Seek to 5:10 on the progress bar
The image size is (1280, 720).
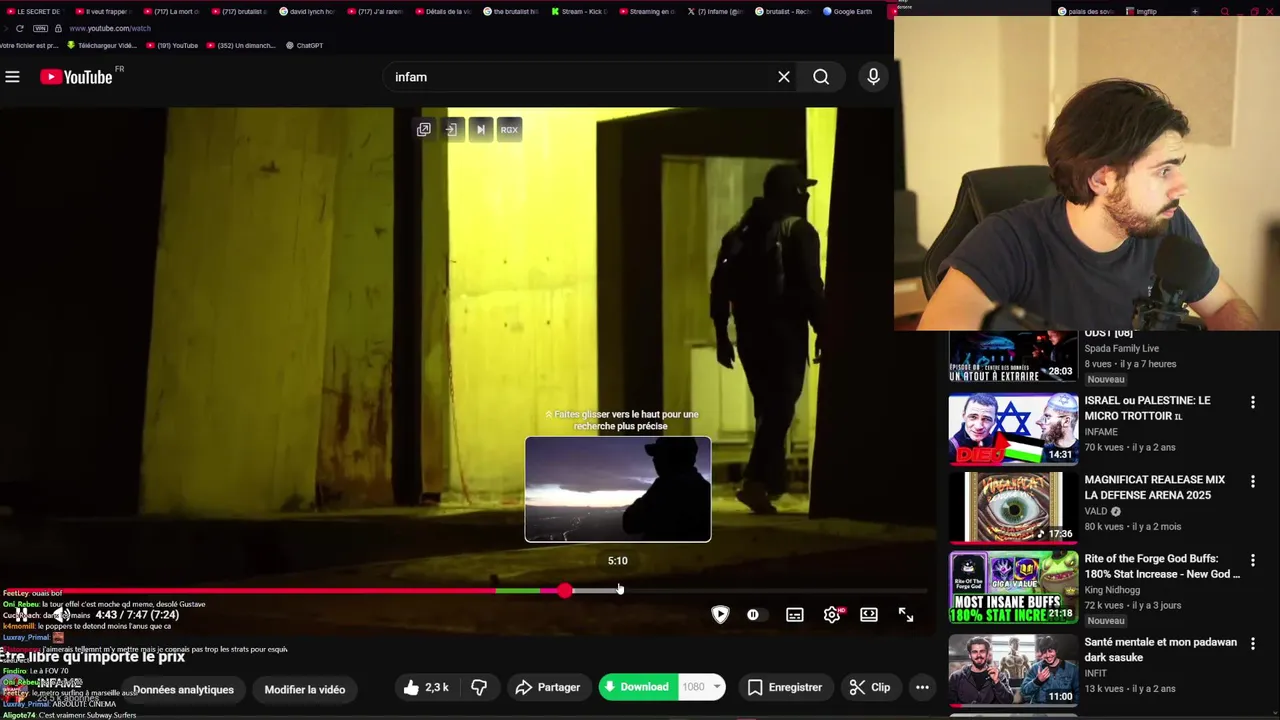point(618,591)
